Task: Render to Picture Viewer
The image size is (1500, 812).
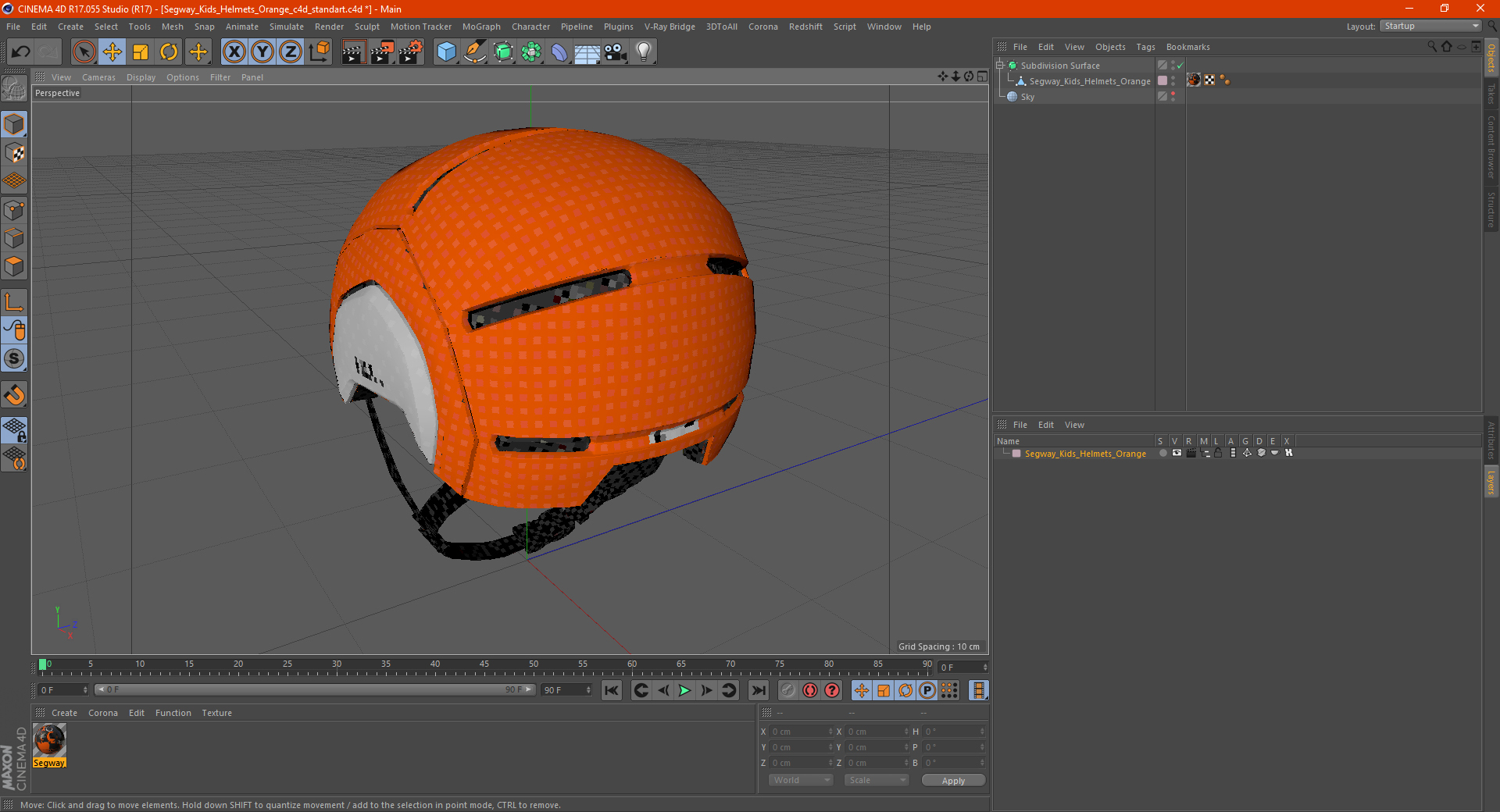Action: tap(382, 52)
